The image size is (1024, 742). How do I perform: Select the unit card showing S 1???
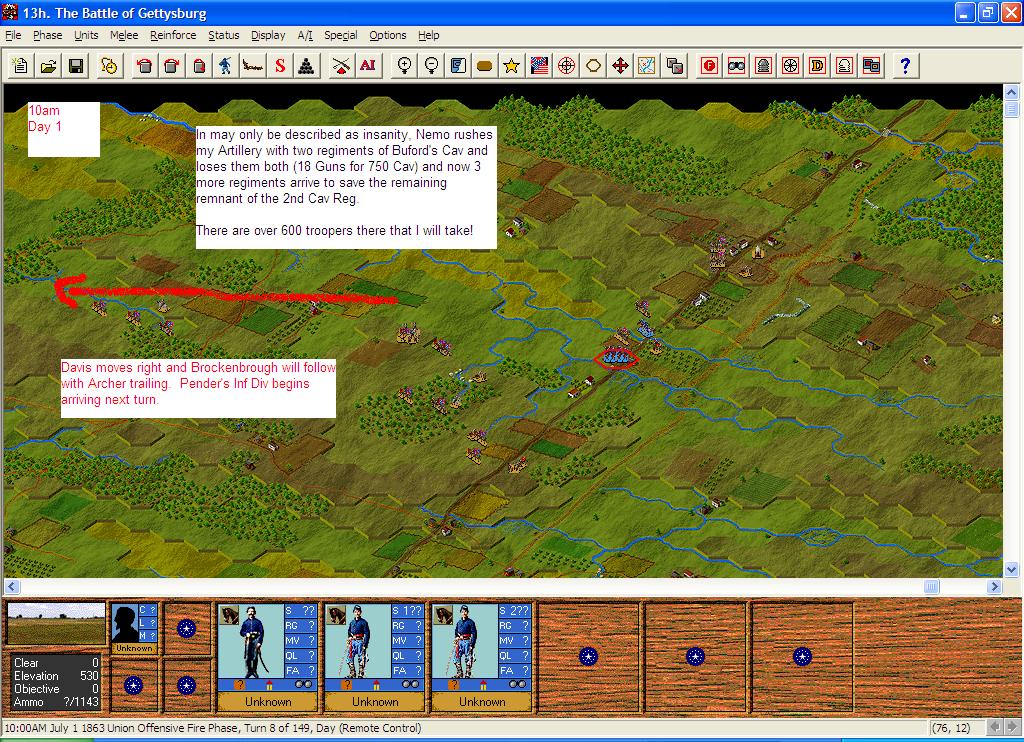point(375,656)
